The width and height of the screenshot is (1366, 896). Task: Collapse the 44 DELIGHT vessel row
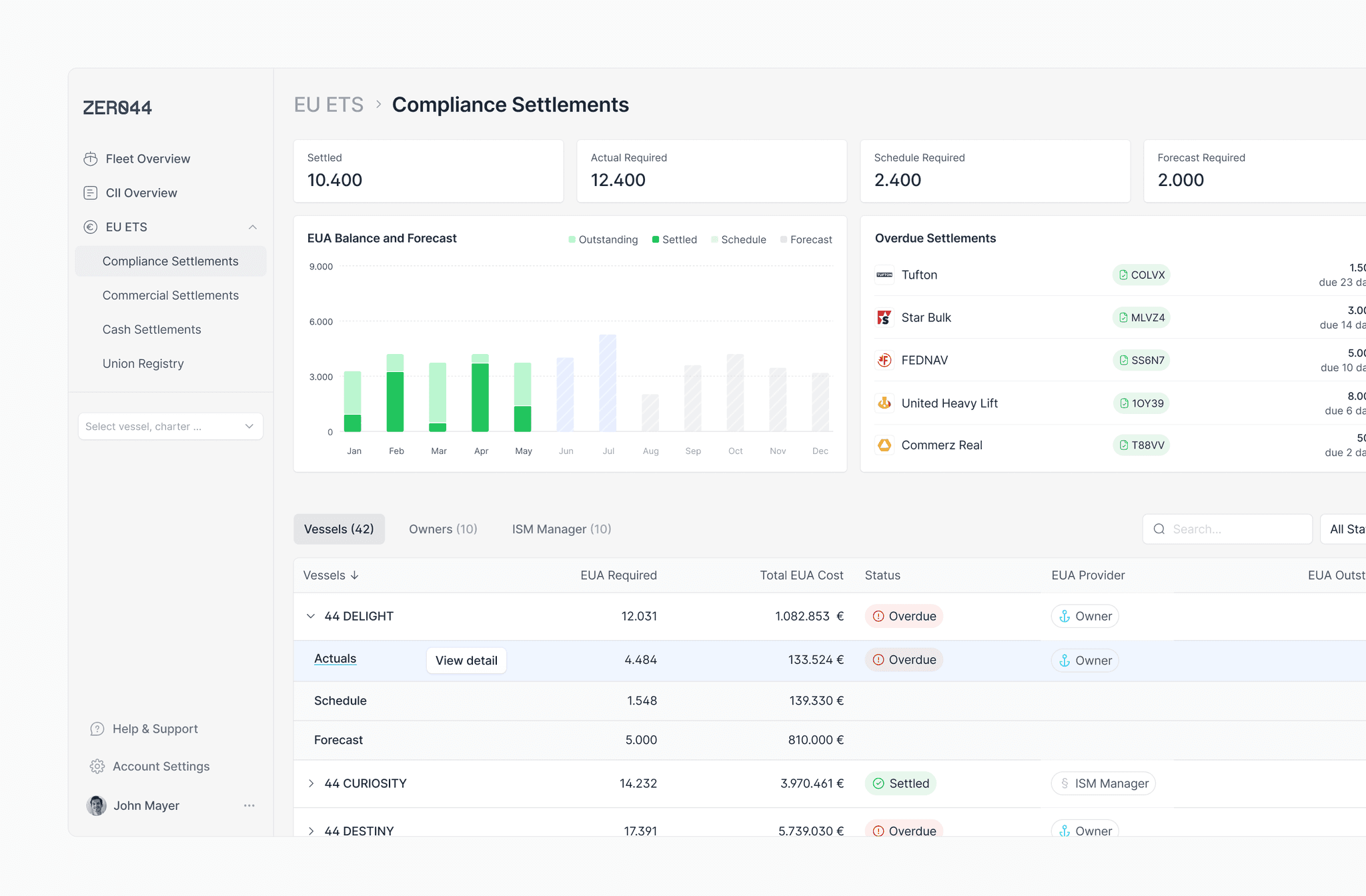(311, 616)
